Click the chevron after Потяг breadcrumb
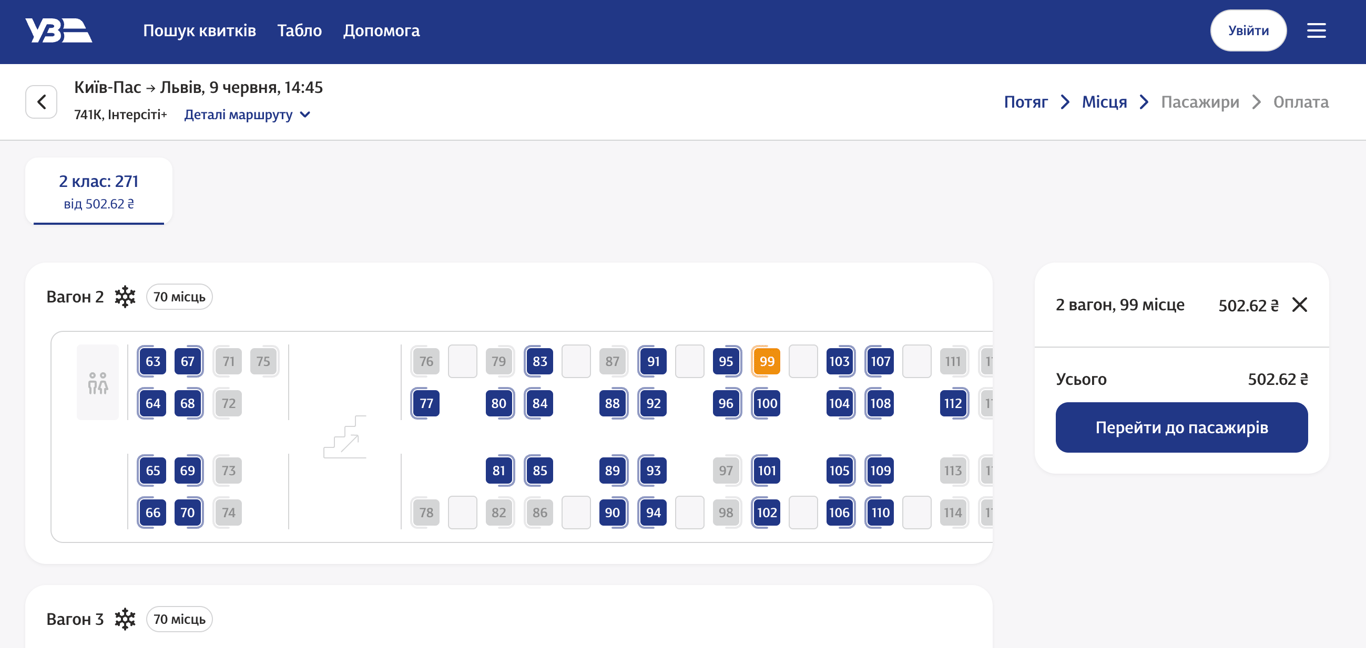The height and width of the screenshot is (648, 1366). click(x=1065, y=102)
